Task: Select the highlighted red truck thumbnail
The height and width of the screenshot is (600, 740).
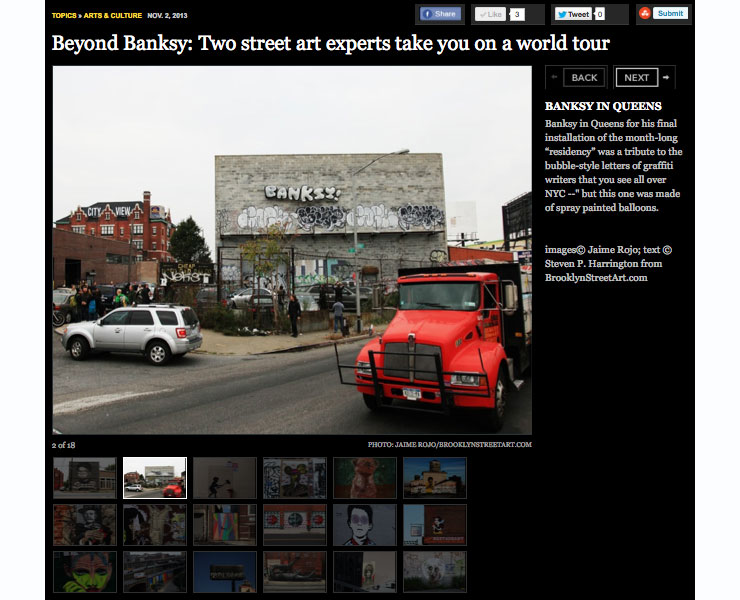Action: point(155,478)
